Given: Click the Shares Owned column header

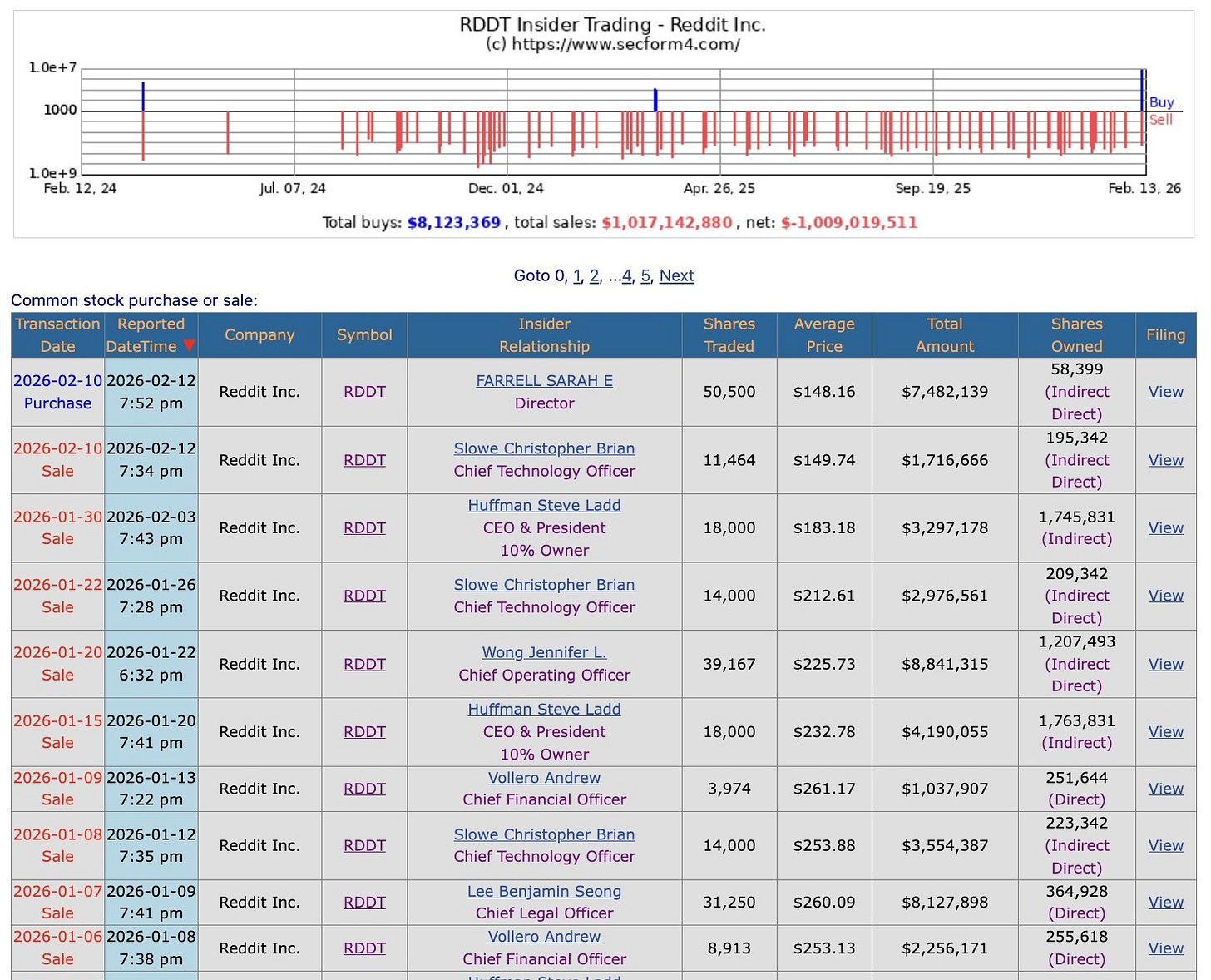Looking at the screenshot, I should point(1076,335).
